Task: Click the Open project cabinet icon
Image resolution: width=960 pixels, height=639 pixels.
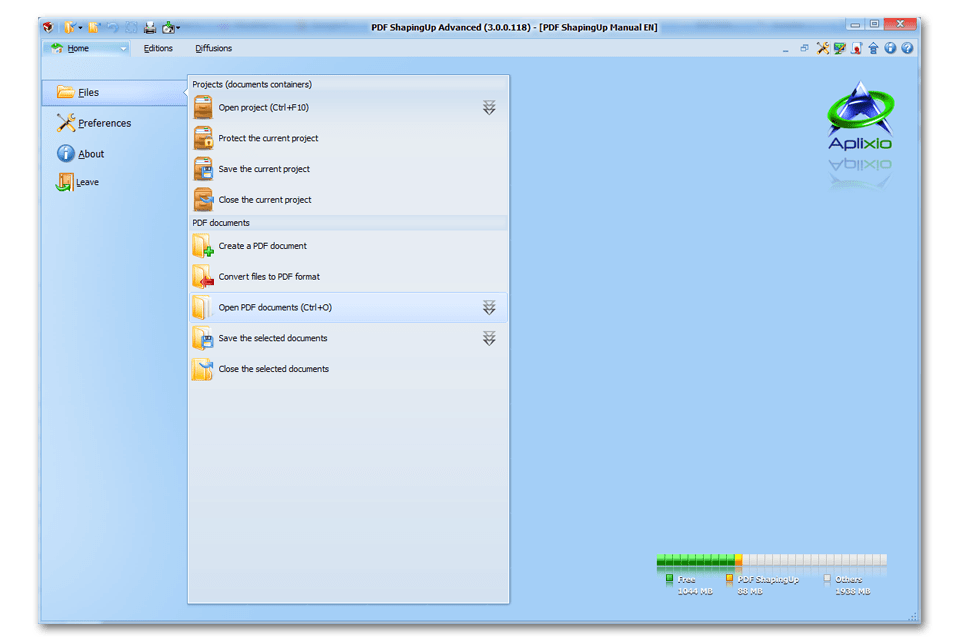Action: coord(203,107)
